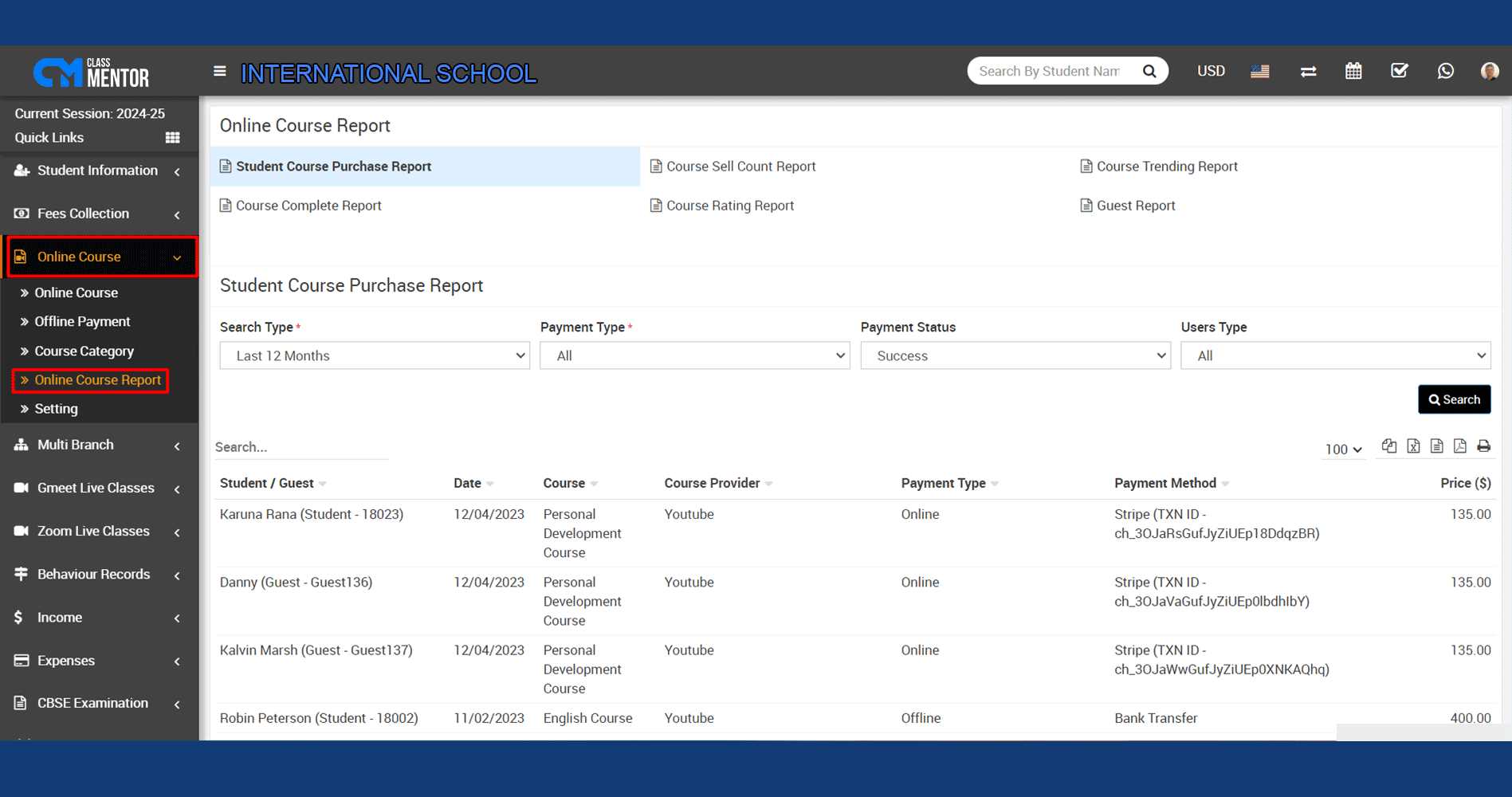The image size is (1512, 797).
Task: Click the Fees Collection money icon
Action: (22, 214)
